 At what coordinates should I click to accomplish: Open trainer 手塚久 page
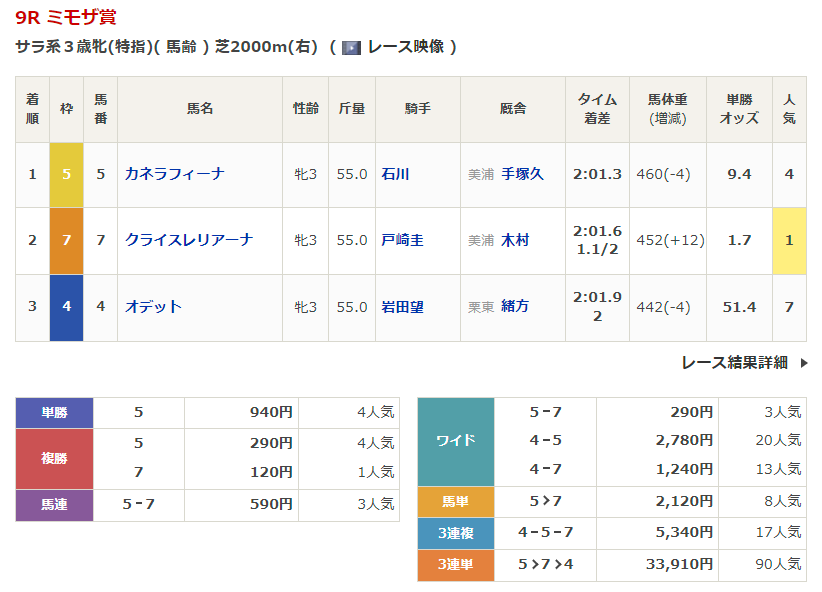pyautogui.click(x=522, y=174)
